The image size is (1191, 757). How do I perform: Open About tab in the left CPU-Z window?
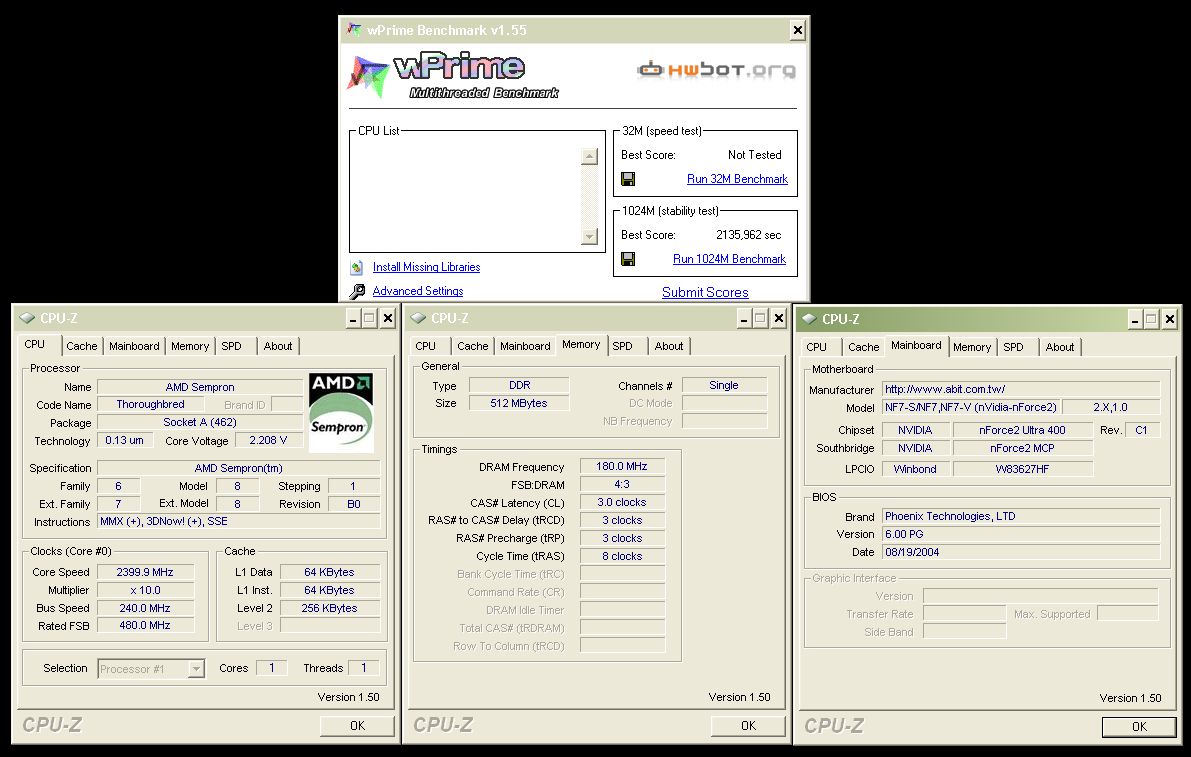[x=278, y=346]
